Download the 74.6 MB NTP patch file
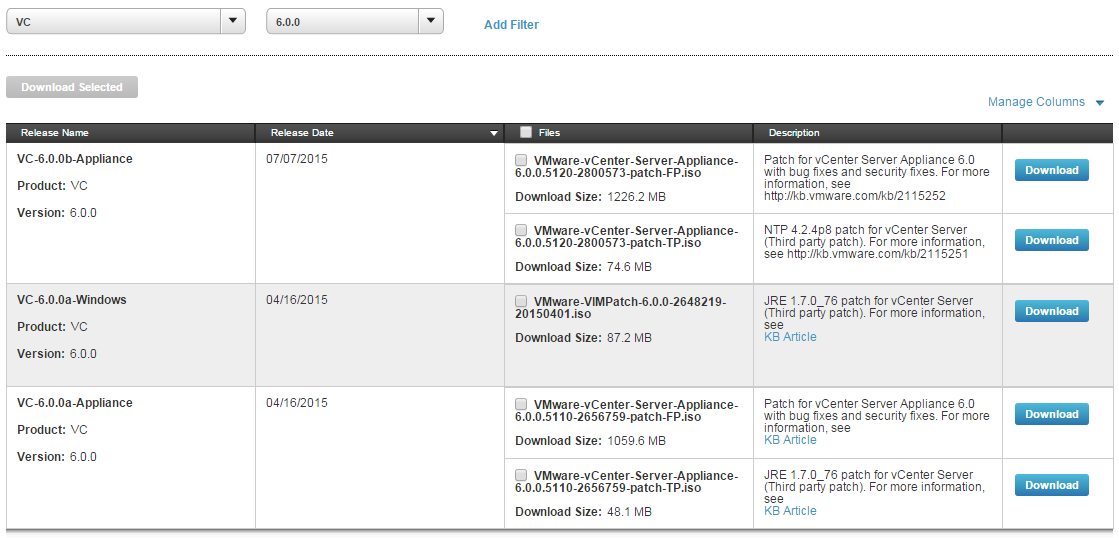Viewport: 1119px width, 538px height. 1052,240
